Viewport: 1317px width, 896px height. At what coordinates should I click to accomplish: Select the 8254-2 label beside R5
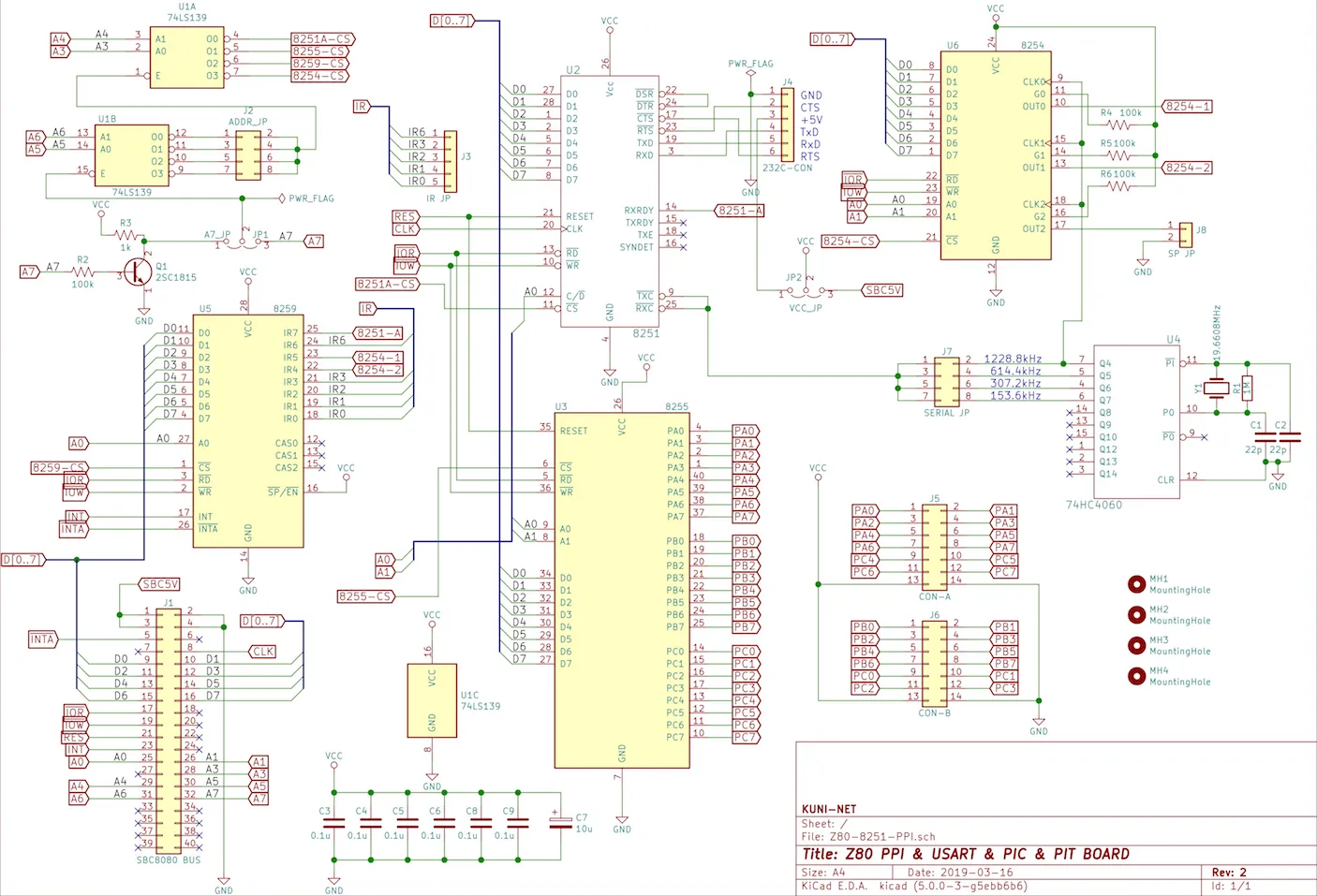[x=1188, y=168]
